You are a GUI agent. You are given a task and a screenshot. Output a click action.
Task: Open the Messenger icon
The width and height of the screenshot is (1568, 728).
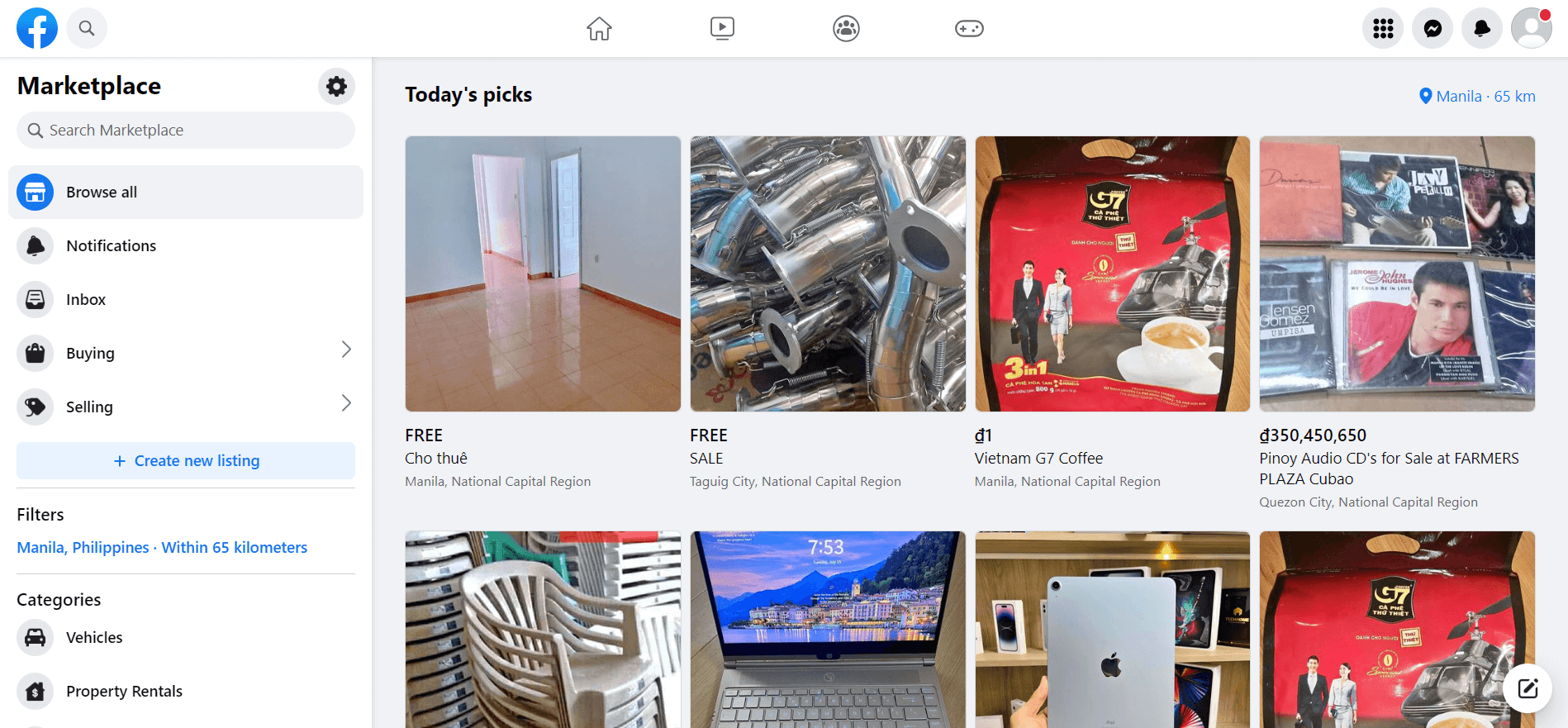(x=1433, y=29)
